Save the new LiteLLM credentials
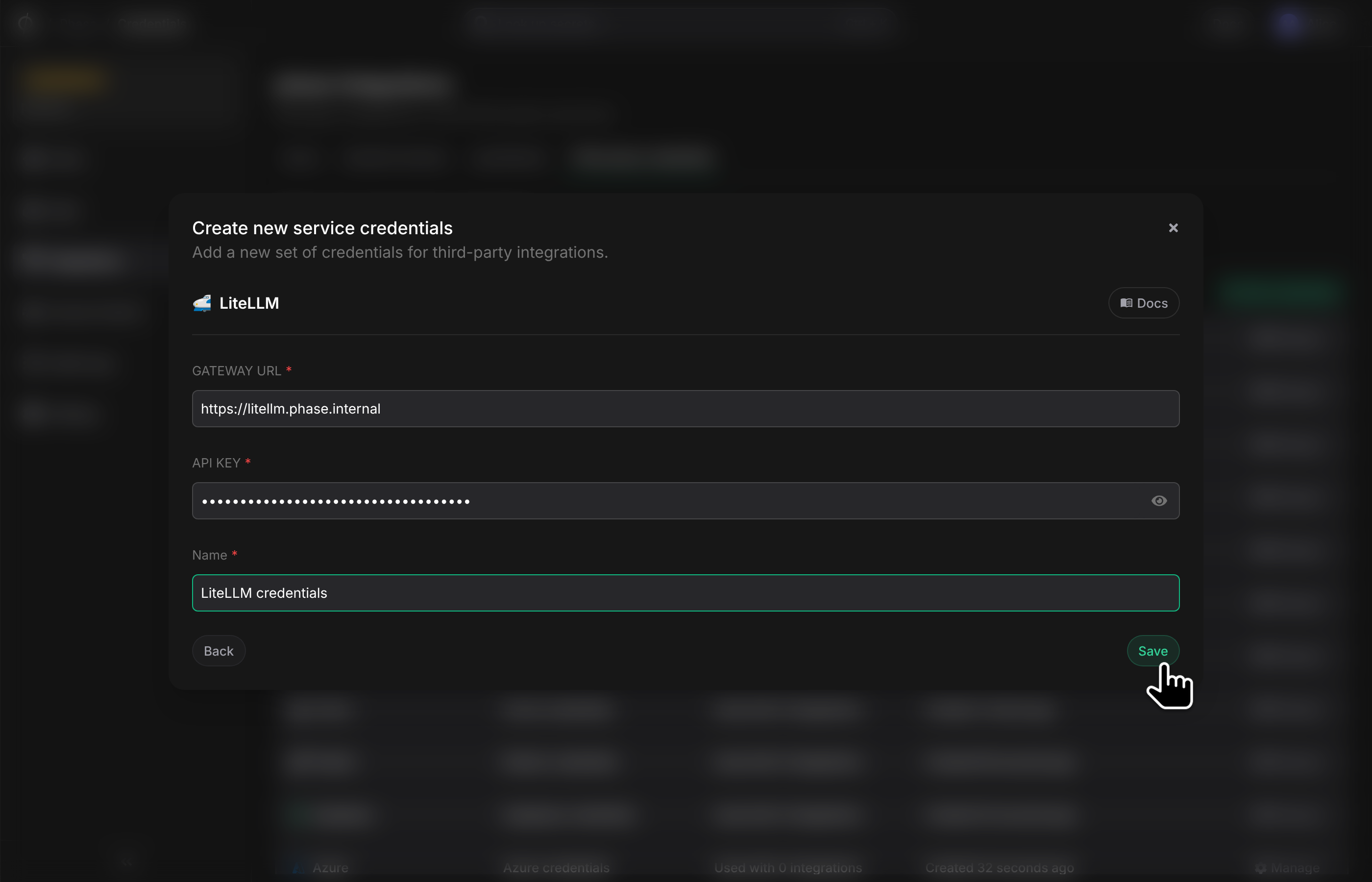 [1152, 651]
